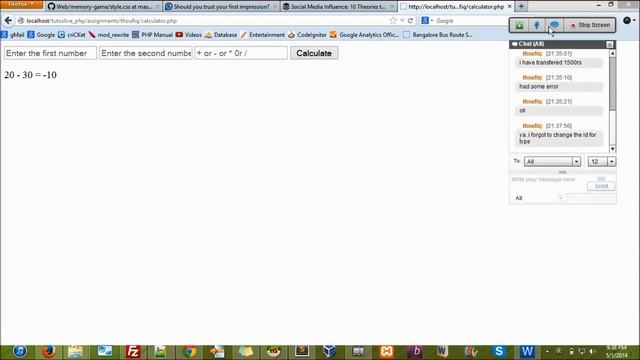This screenshot has width=640, height=360.
Task: Open Microsoft Word blue W taskbar icon
Action: point(527,351)
